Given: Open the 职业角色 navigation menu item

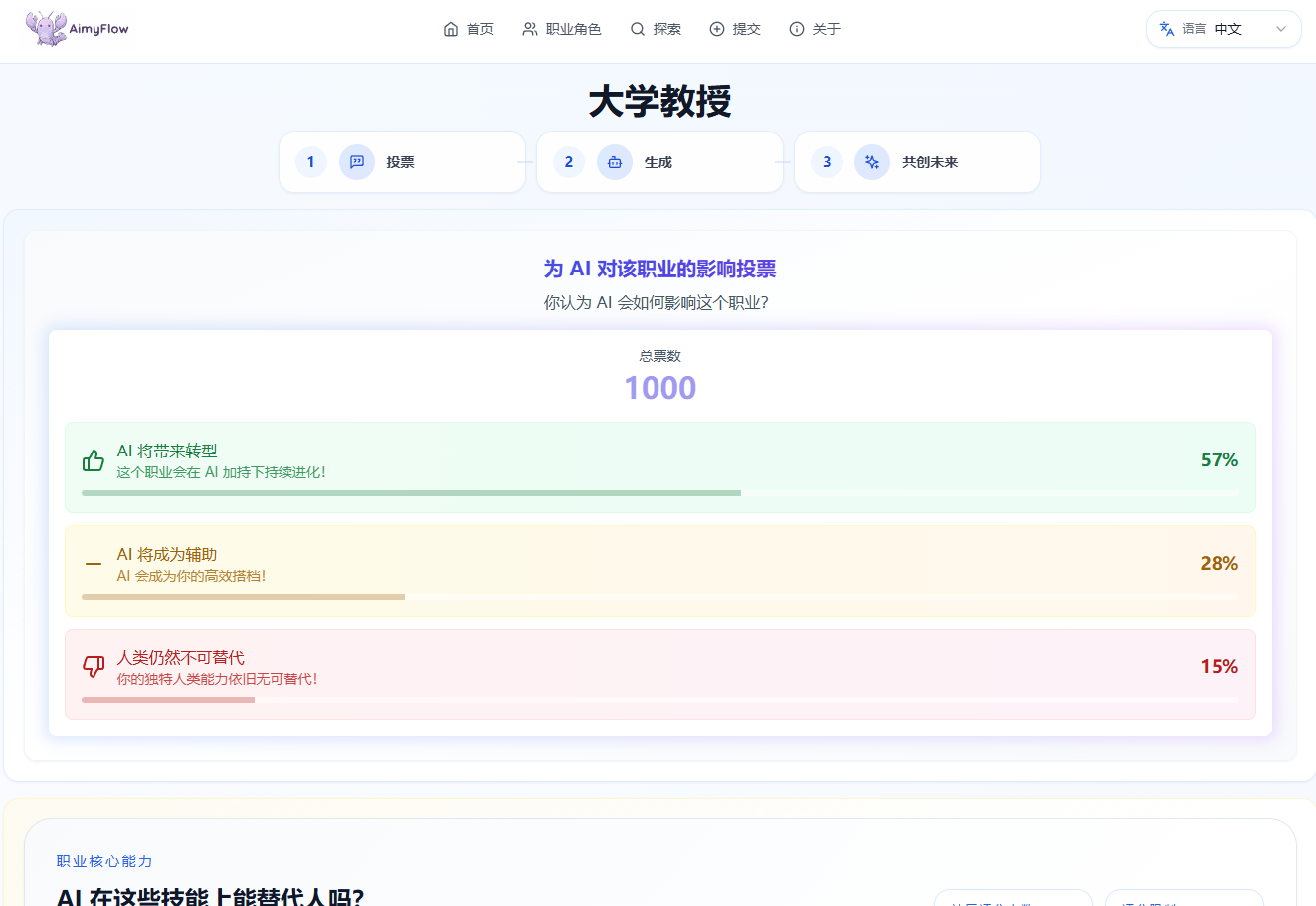Looking at the screenshot, I should point(562,29).
